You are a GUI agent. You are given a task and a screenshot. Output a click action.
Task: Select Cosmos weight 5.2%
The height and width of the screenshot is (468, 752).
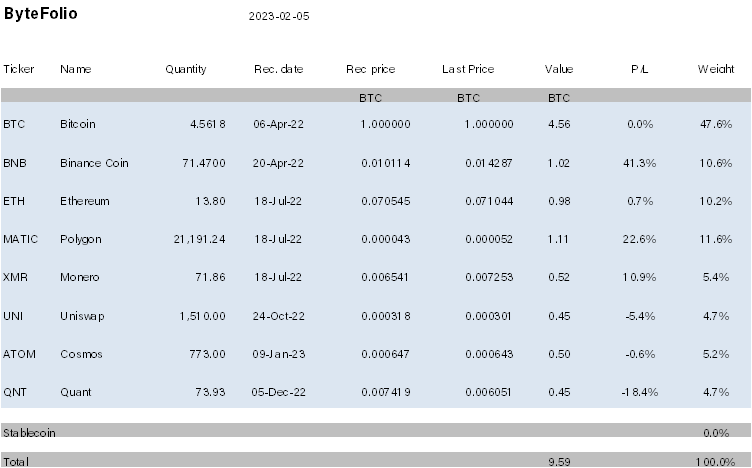(x=716, y=354)
